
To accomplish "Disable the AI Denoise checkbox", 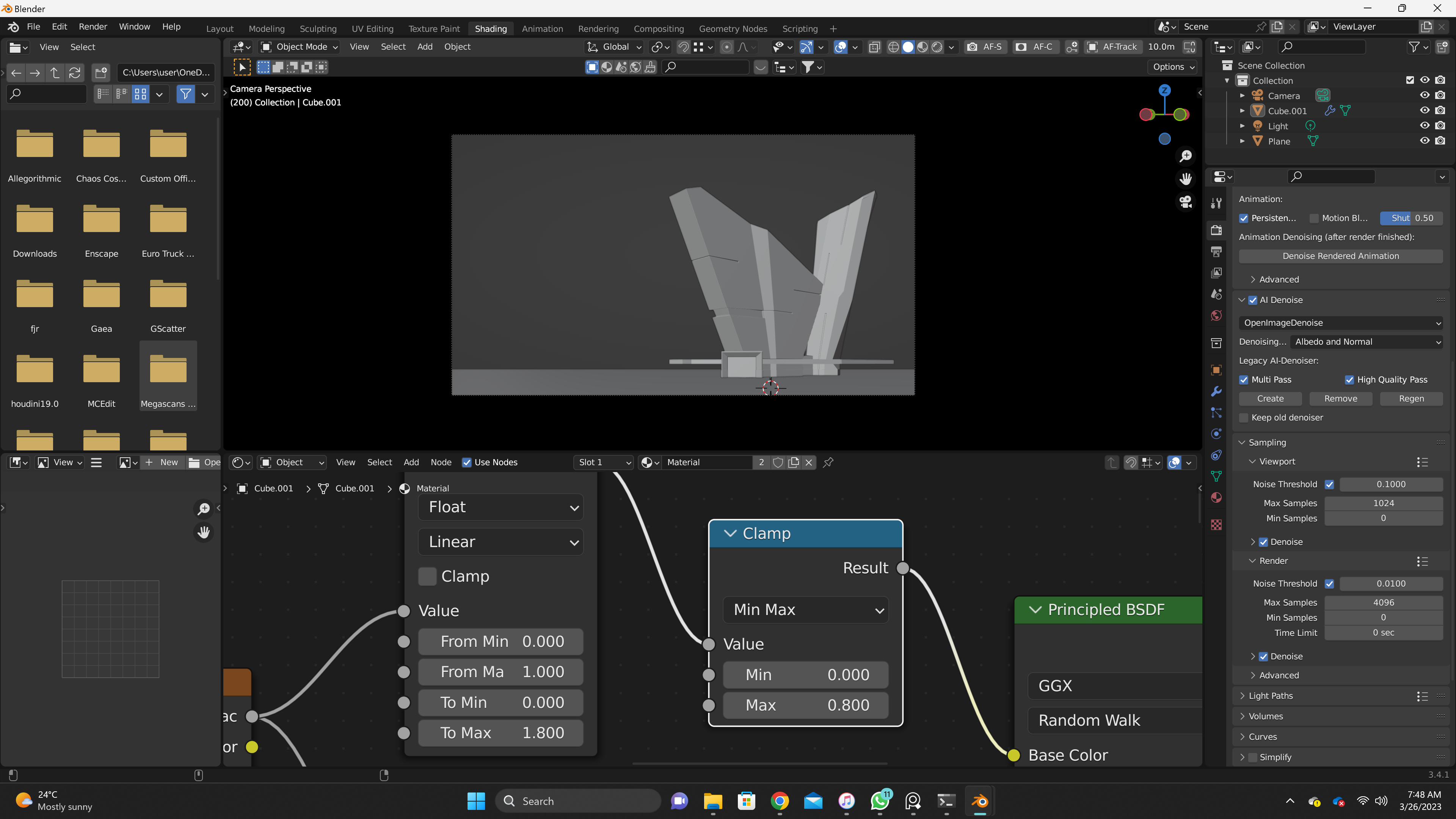I will (x=1252, y=300).
